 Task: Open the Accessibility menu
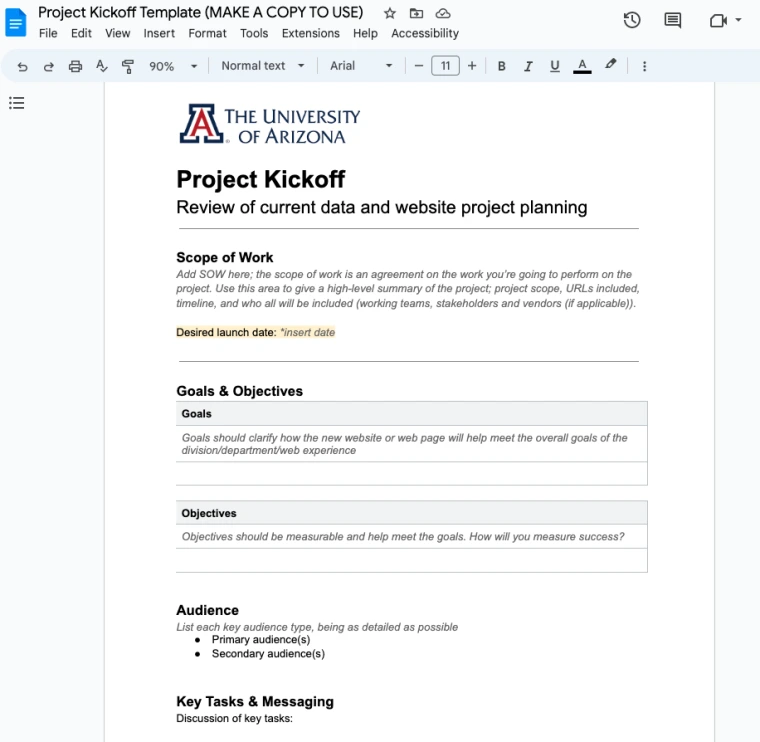(x=425, y=33)
